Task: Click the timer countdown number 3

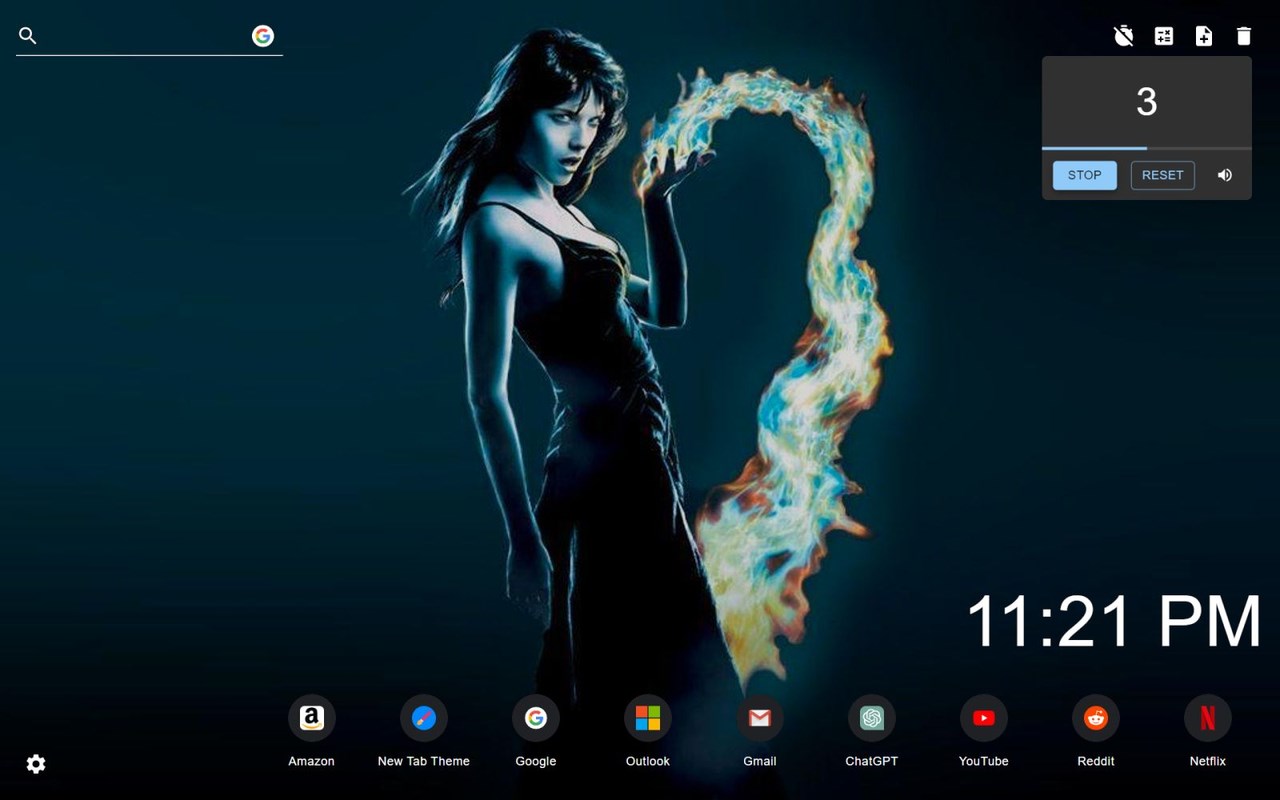Action: [x=1147, y=102]
